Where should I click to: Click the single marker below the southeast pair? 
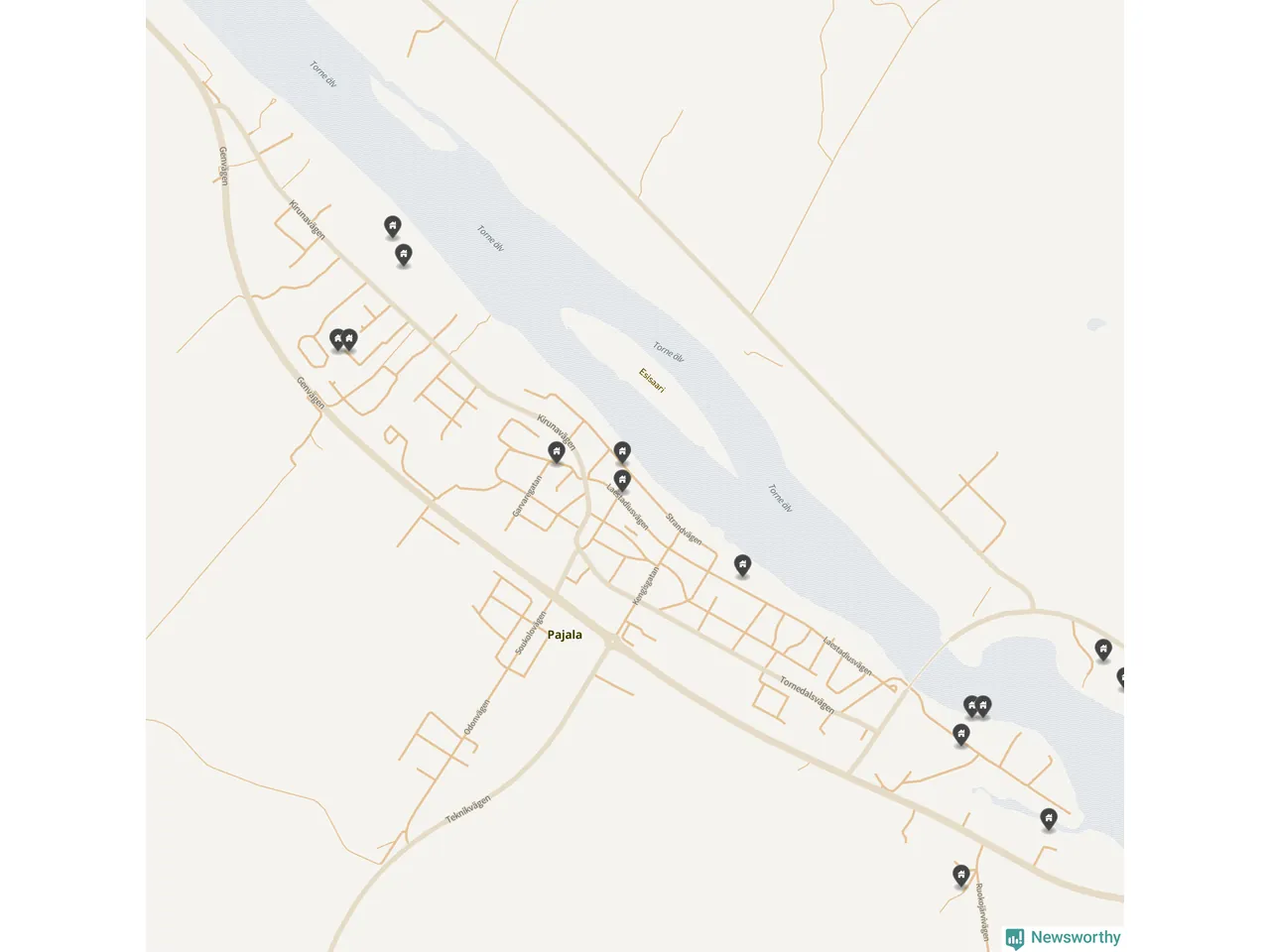[x=960, y=735]
